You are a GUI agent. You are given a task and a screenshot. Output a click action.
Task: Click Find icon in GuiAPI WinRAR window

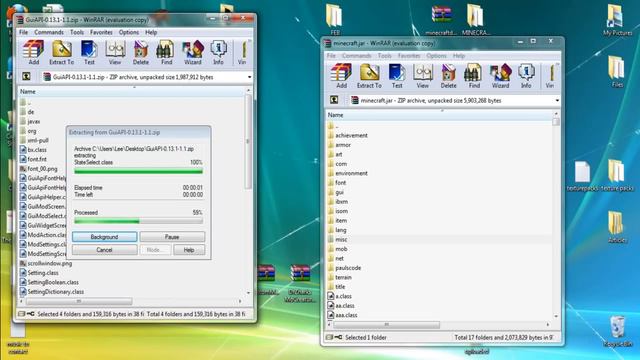point(166,52)
